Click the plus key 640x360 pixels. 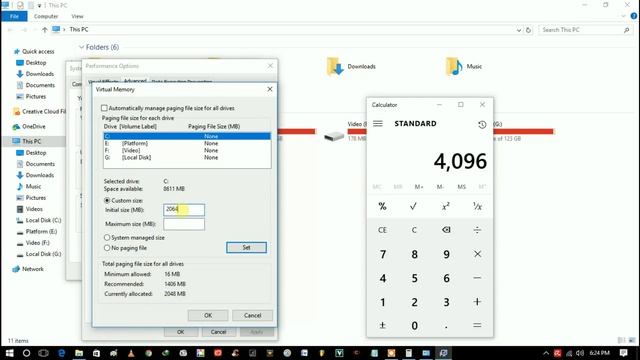click(477, 302)
